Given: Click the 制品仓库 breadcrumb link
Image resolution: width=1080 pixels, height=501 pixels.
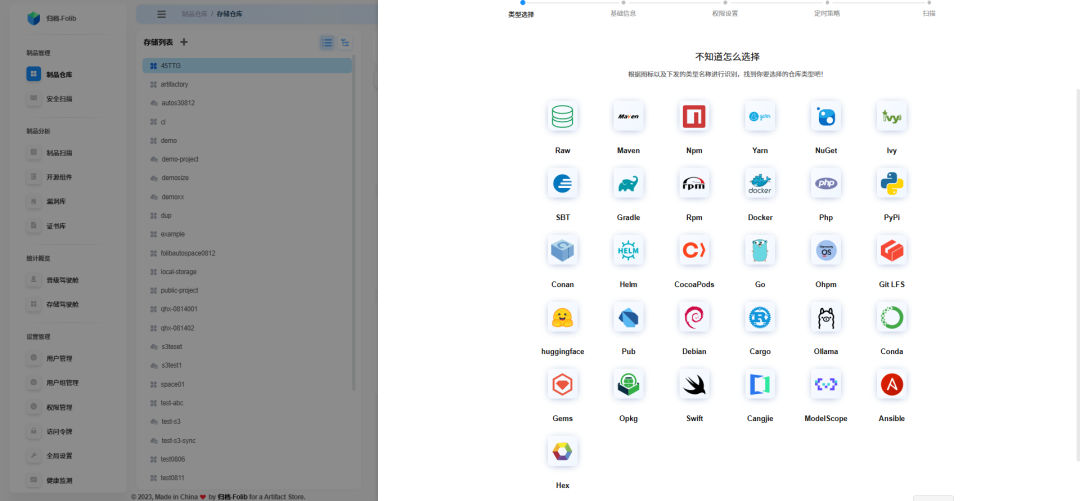Looking at the screenshot, I should [x=194, y=14].
